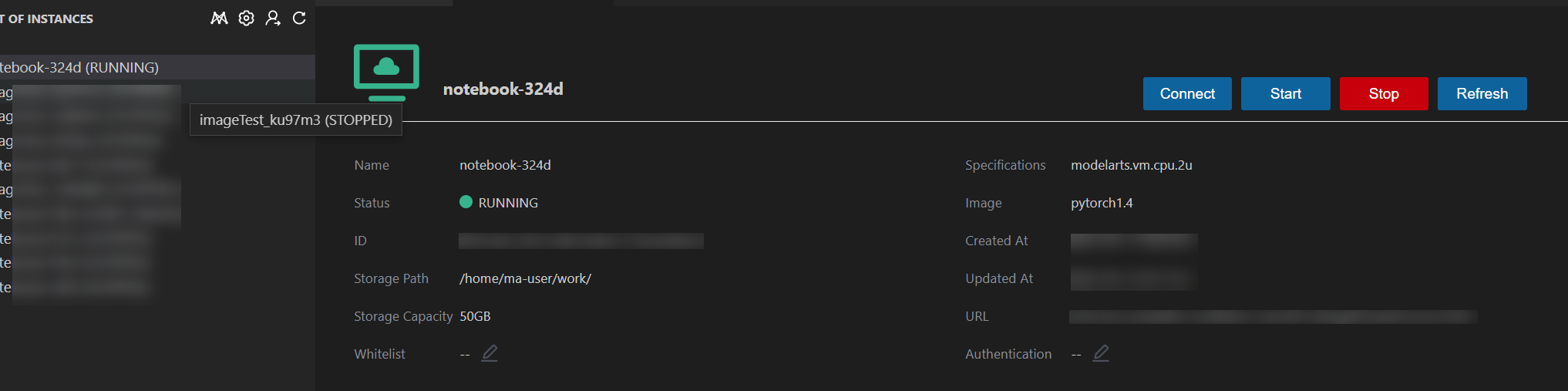Click the notebook-324d title heading

(x=503, y=89)
